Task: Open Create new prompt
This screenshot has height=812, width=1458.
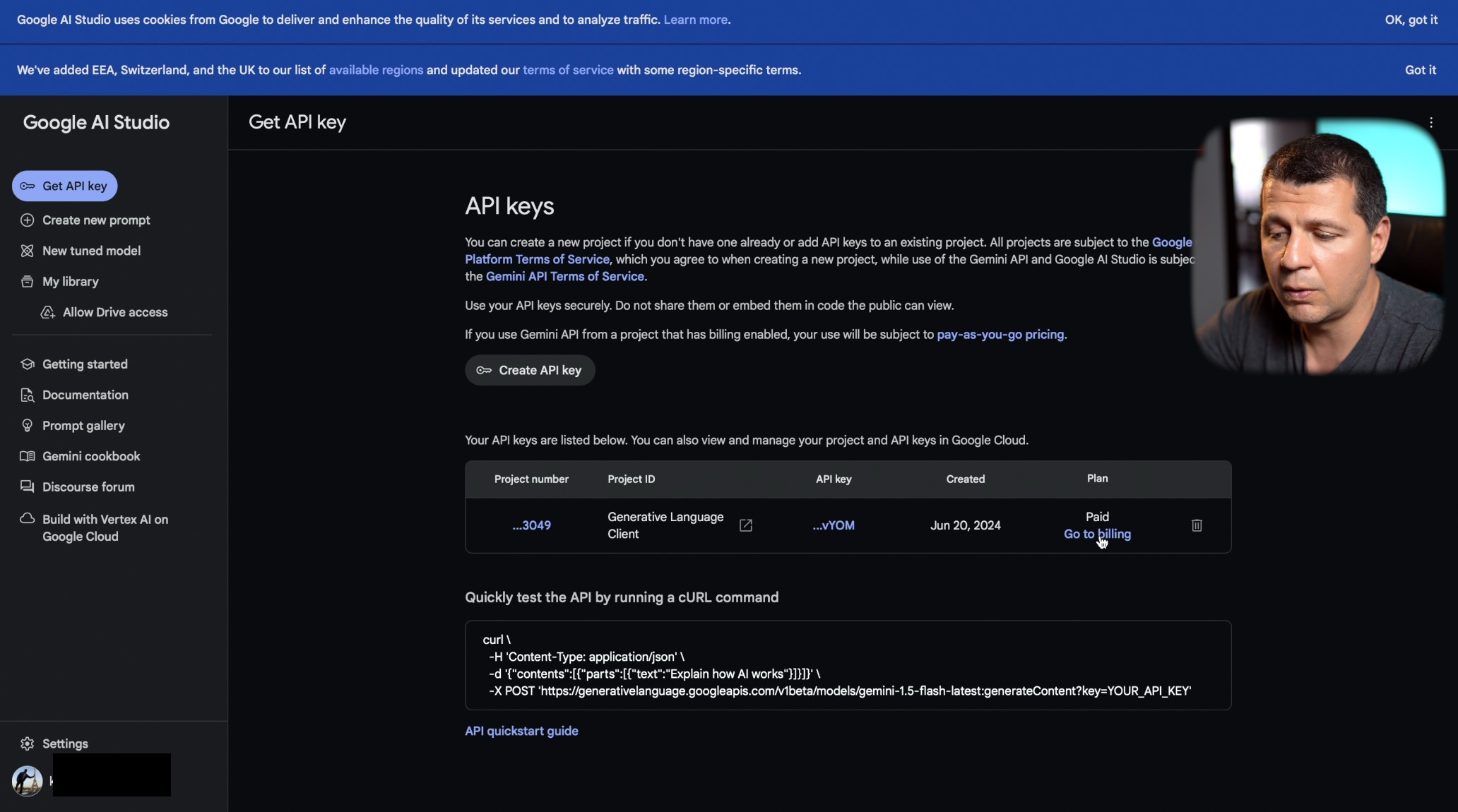Action: point(96,220)
